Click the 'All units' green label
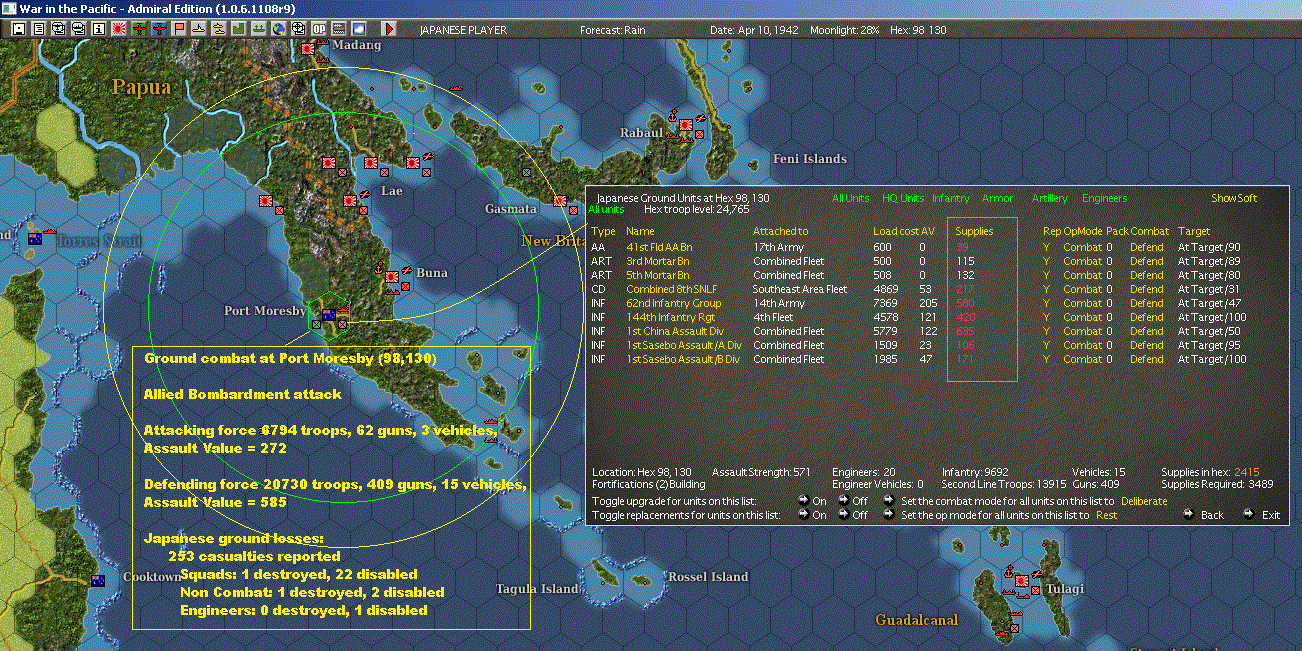Viewport: 1302px width, 651px height. coord(606,209)
